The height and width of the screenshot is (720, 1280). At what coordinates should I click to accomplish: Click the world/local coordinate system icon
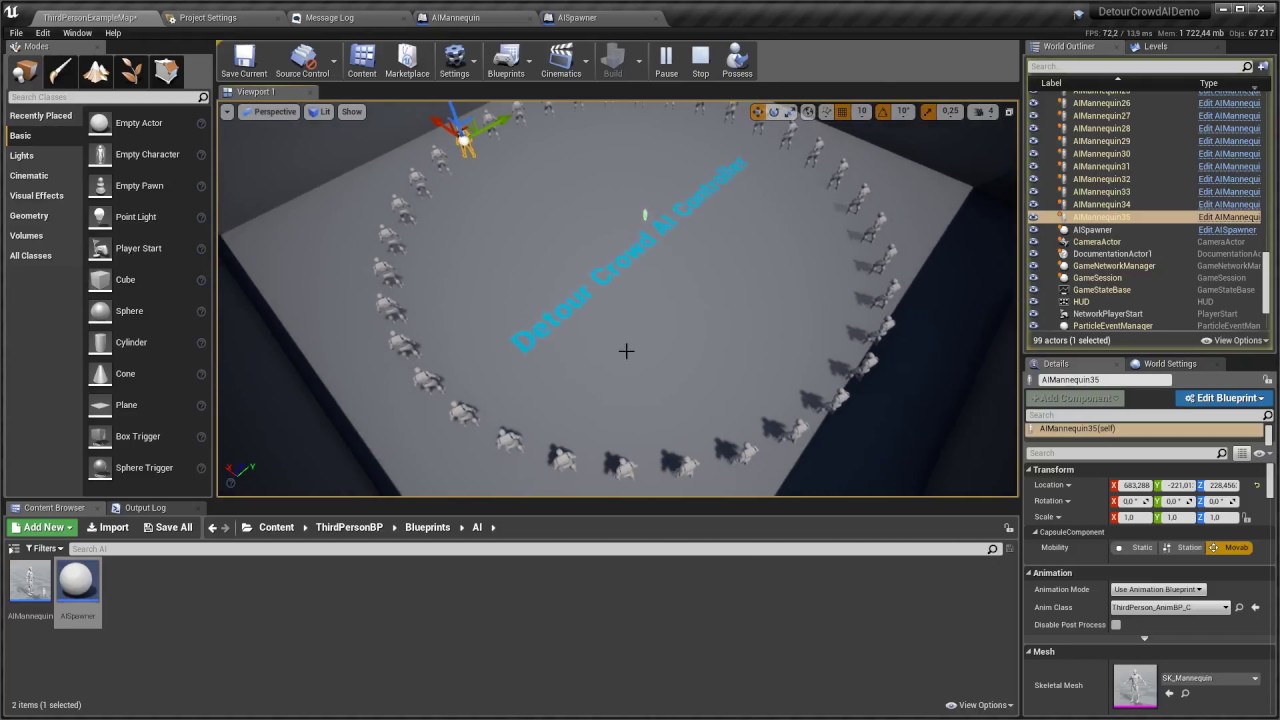(x=809, y=112)
